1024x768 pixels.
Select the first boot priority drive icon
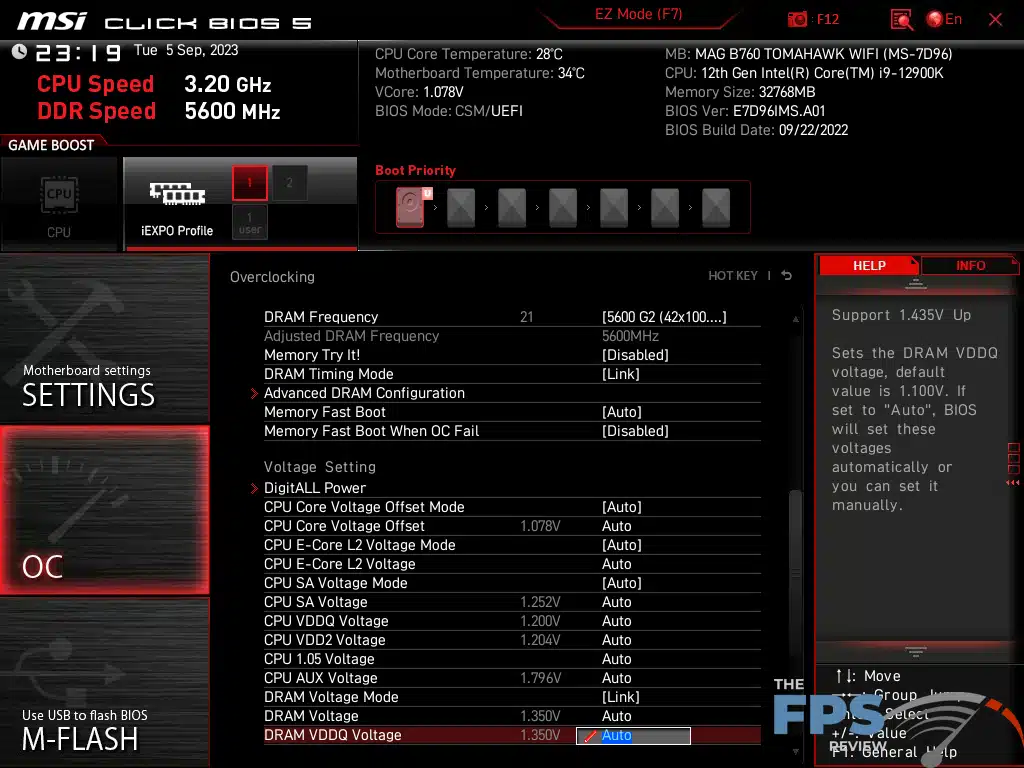pyautogui.click(x=410, y=207)
